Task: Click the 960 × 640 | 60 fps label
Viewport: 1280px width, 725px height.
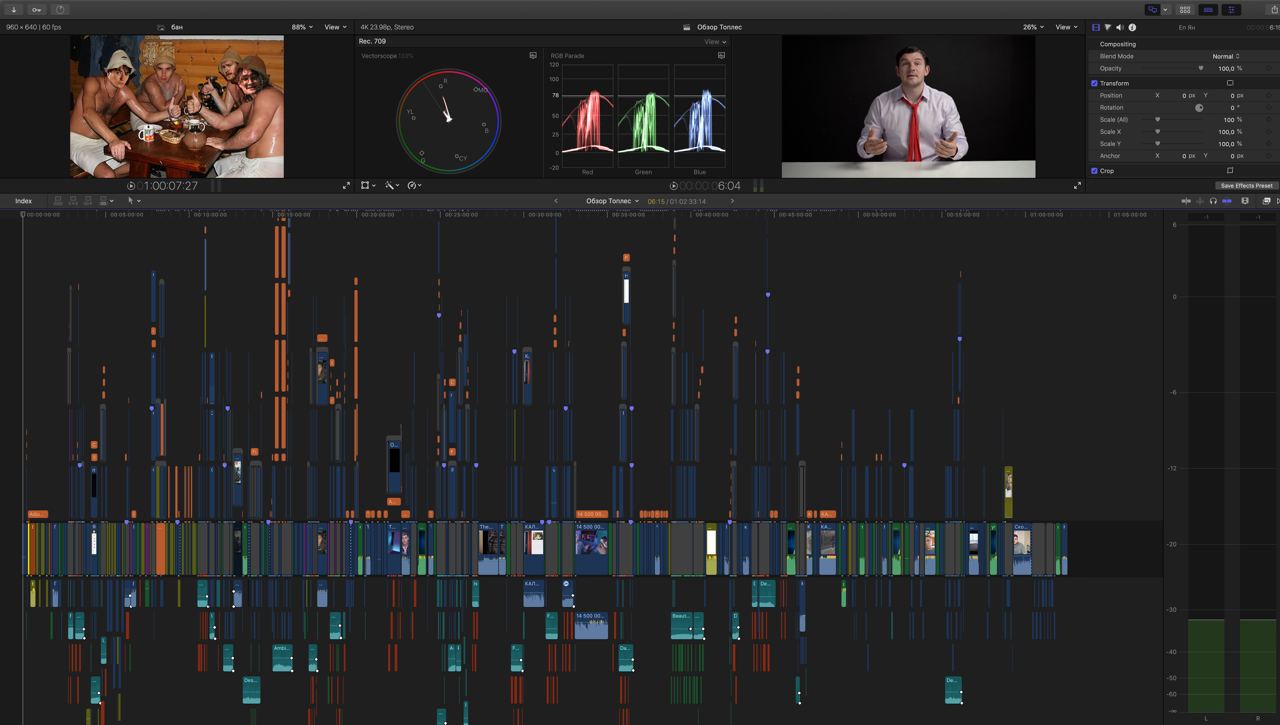Action: pos(32,27)
